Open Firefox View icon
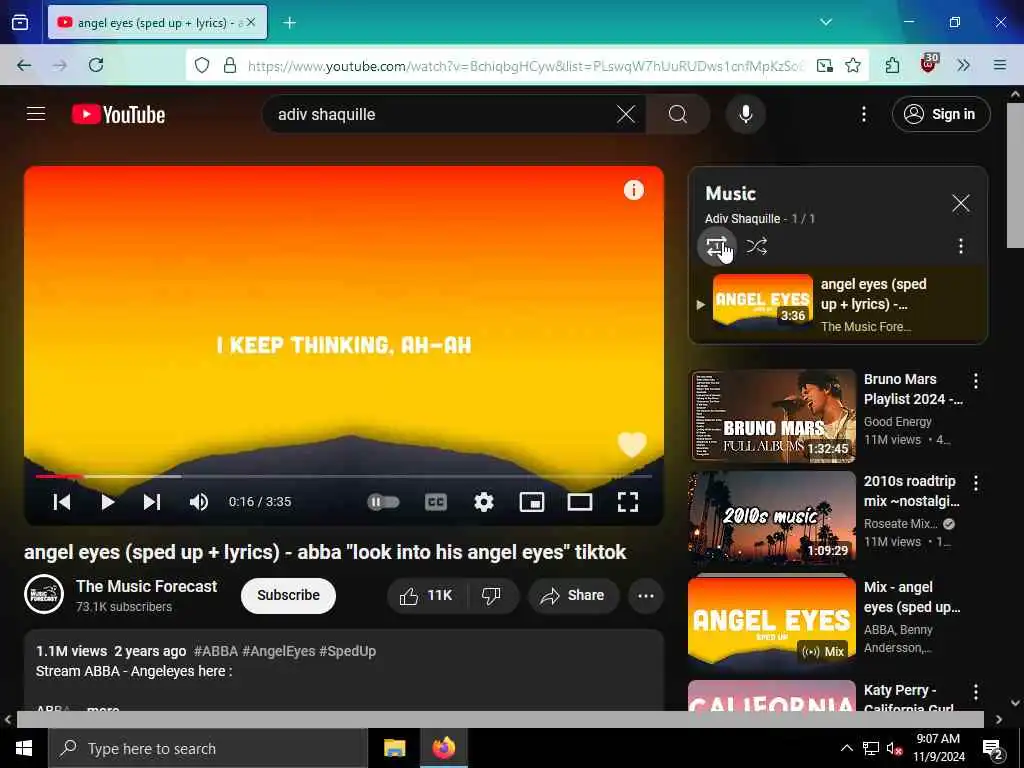Viewport: 1024px width, 768px height. (x=20, y=22)
